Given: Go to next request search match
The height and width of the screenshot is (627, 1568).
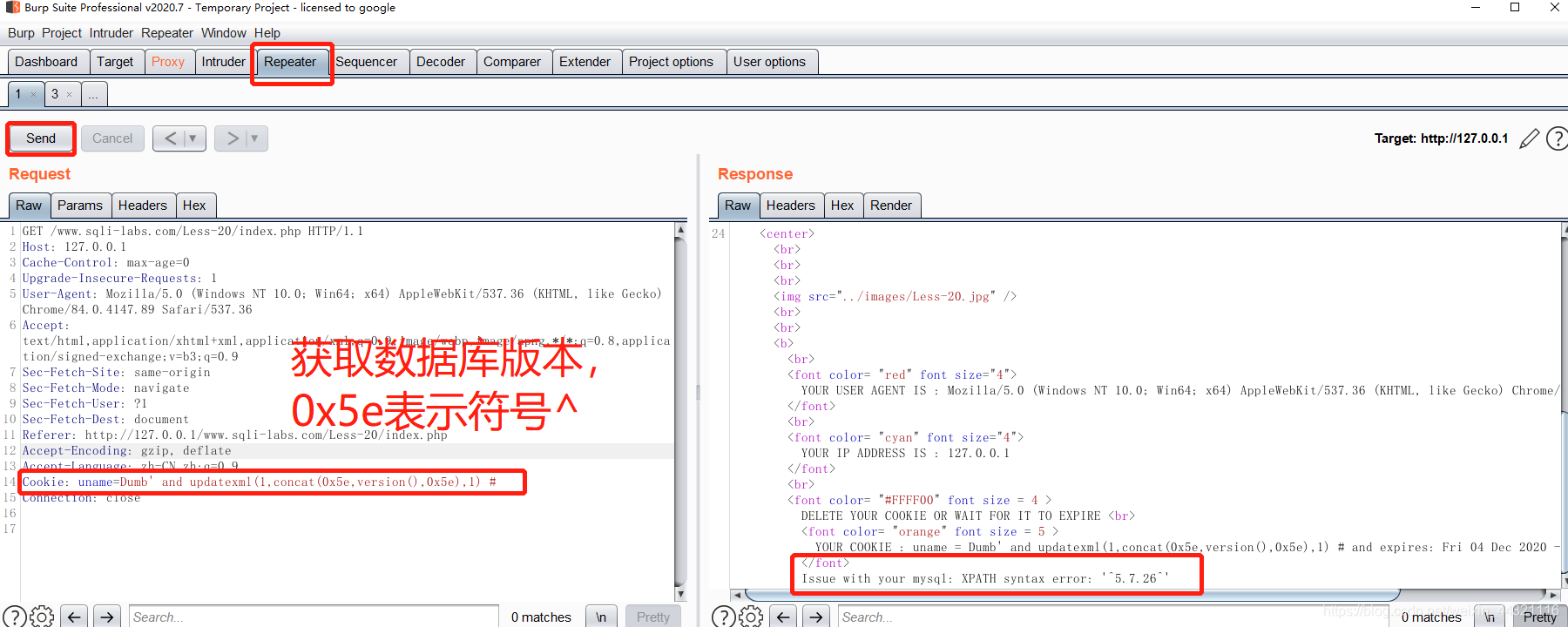Looking at the screenshot, I should pos(107,617).
